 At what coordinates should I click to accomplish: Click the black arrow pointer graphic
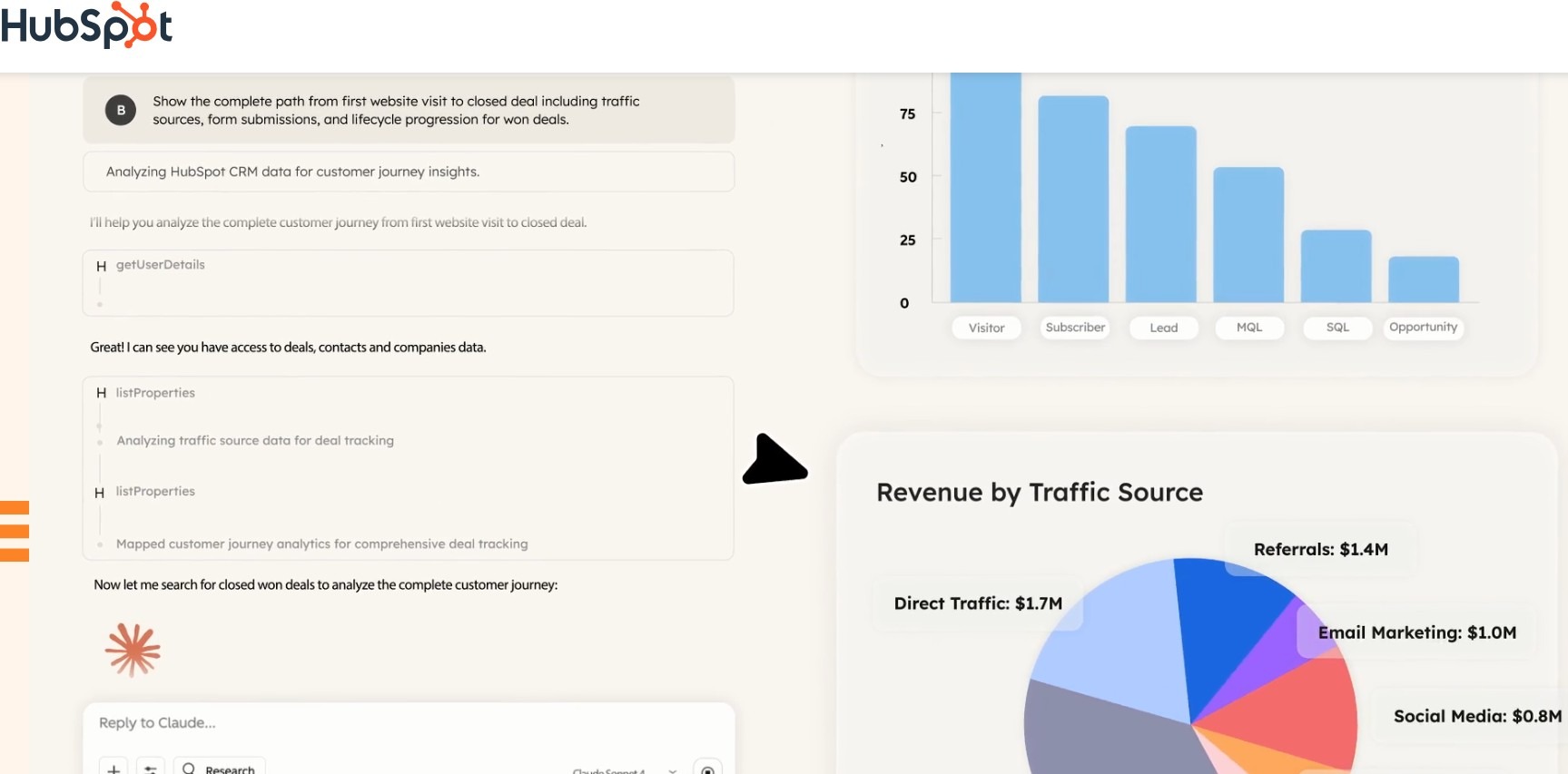click(x=774, y=461)
